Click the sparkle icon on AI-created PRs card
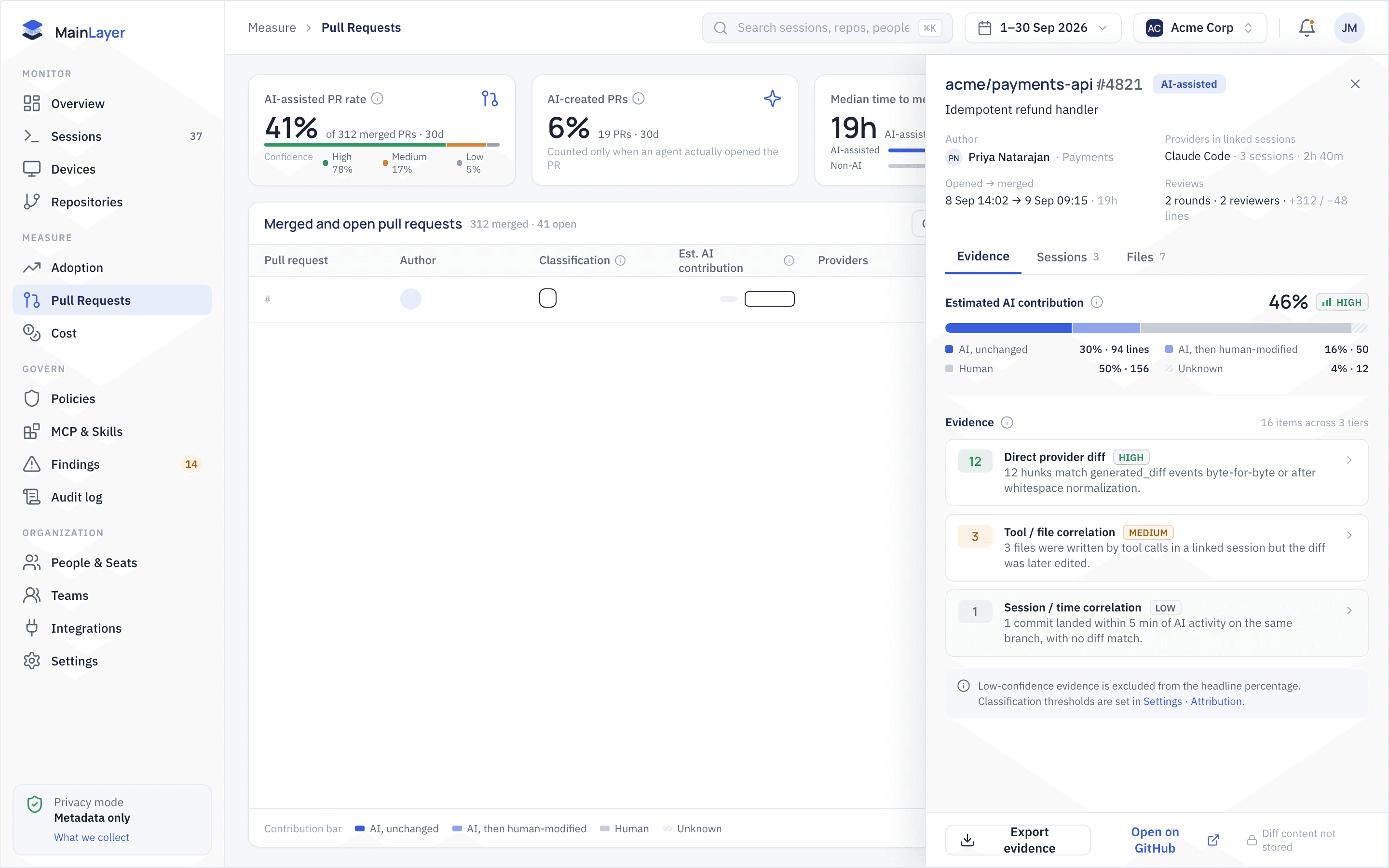 coord(773,99)
